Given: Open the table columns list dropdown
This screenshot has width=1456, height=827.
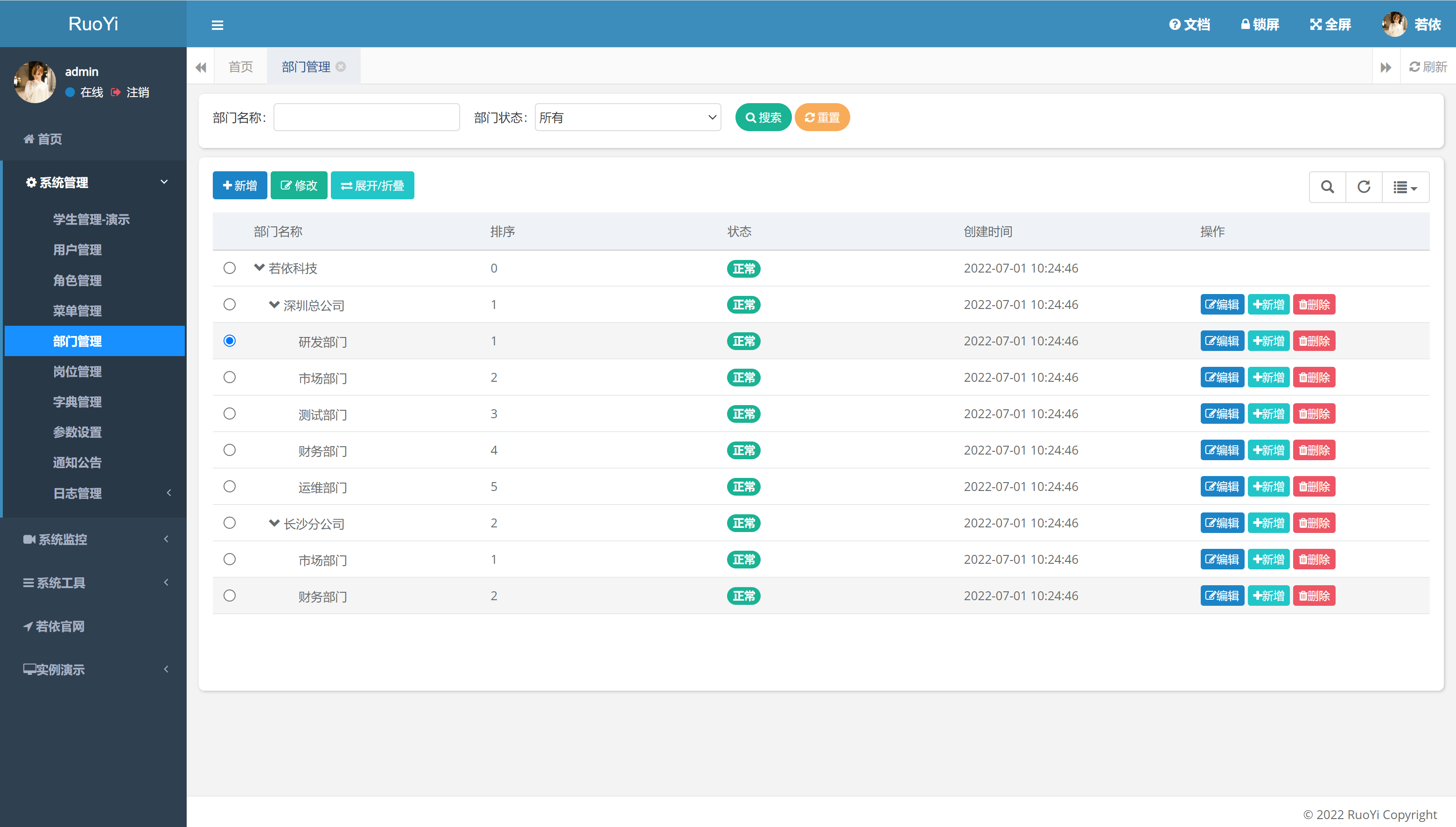Looking at the screenshot, I should coord(1406,187).
